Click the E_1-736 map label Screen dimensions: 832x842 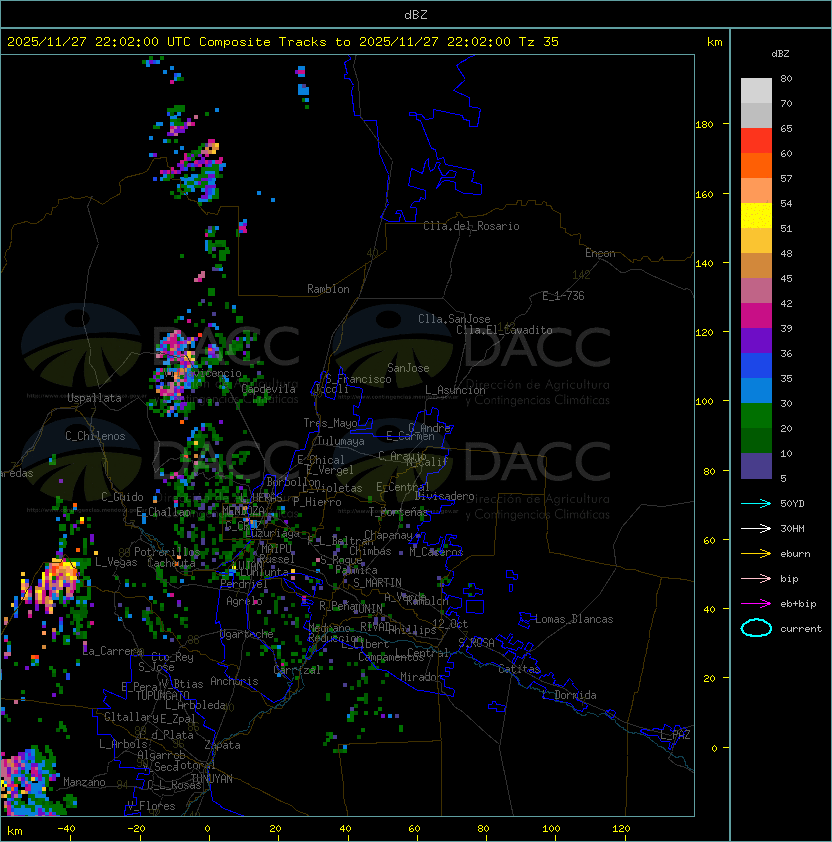pos(563,296)
